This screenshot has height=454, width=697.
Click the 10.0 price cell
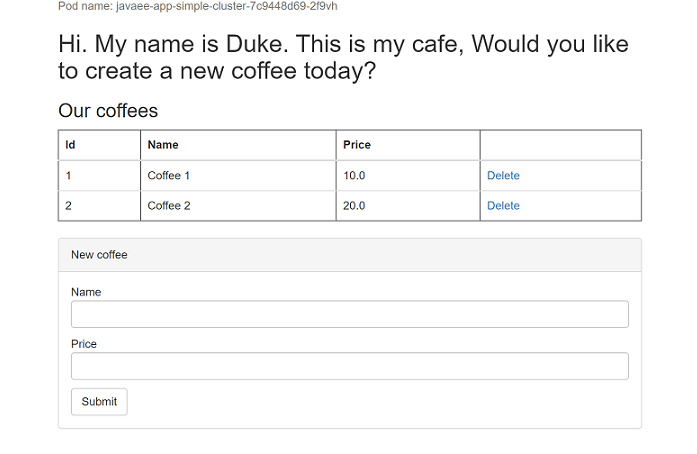click(355, 176)
